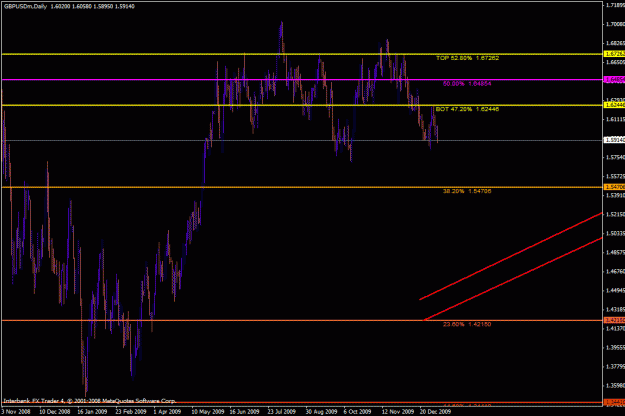Click the magenta 1.64854 price axis tag
This screenshot has width=625, height=416.
tap(614, 80)
